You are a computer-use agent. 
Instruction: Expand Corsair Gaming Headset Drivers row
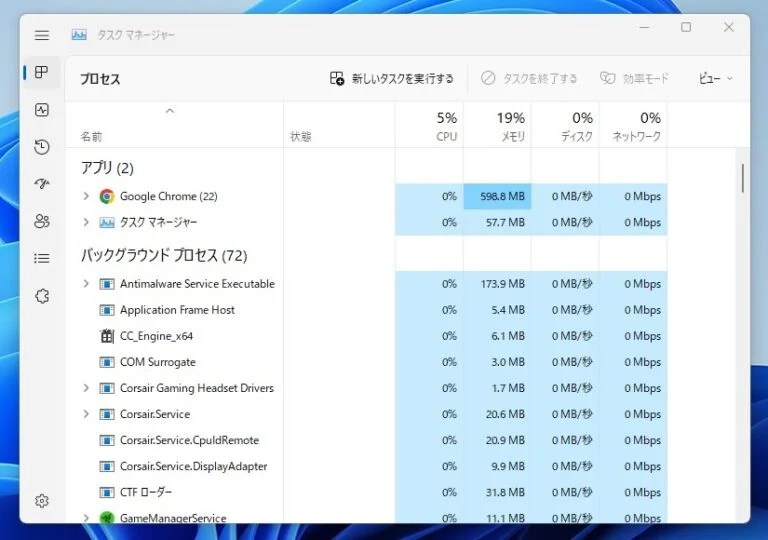coord(86,388)
